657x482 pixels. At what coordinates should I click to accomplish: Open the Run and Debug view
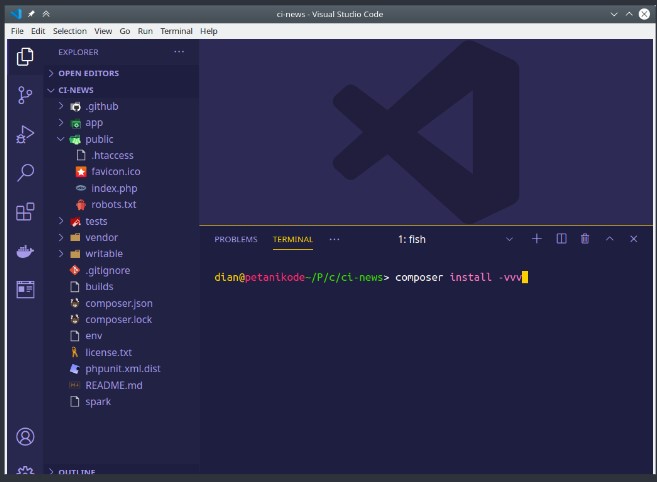[x=25, y=134]
